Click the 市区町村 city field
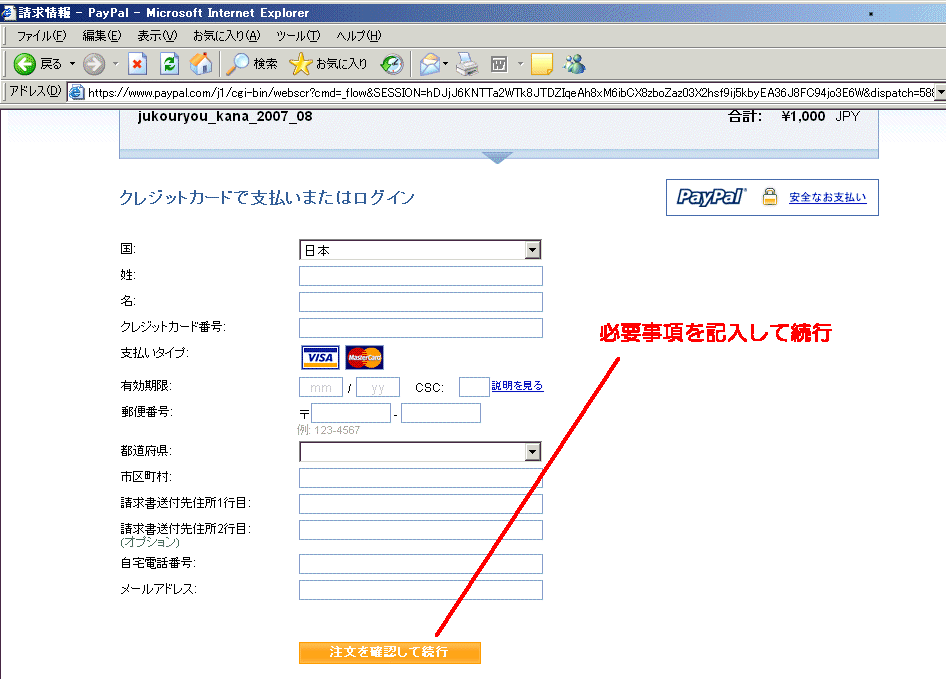 pyautogui.click(x=421, y=478)
